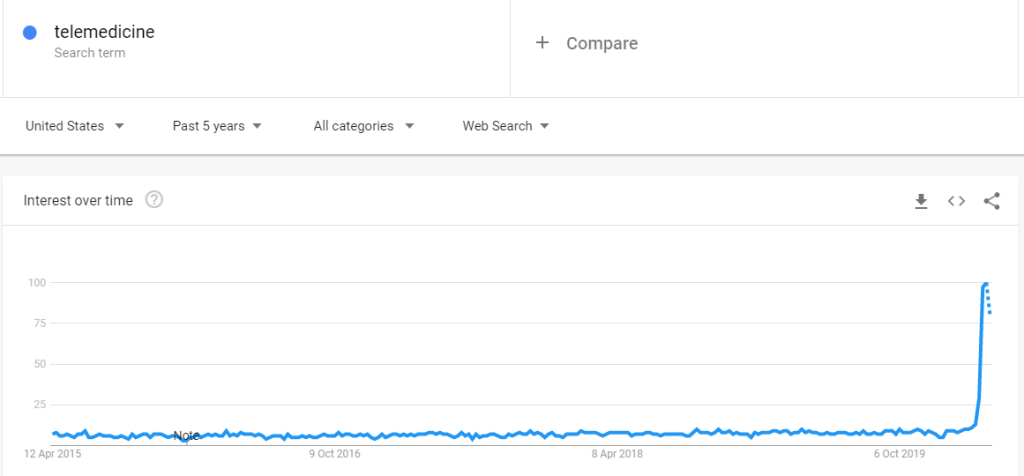Click the 12 Apr 2015 axis label

tap(53, 454)
